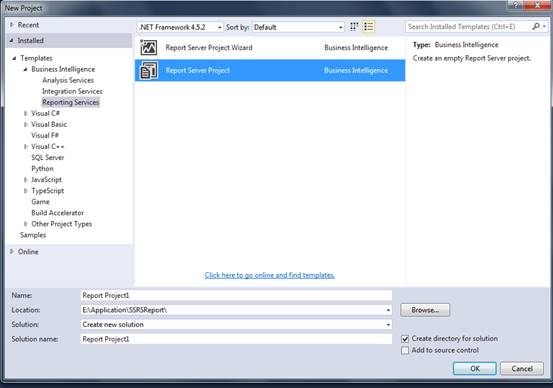Open the dialog help question mark
The height and width of the screenshot is (388, 553).
(516, 5)
